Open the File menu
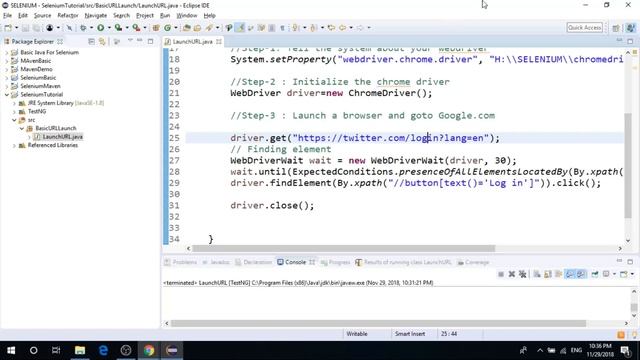640x360 pixels. pyautogui.click(x=7, y=16)
